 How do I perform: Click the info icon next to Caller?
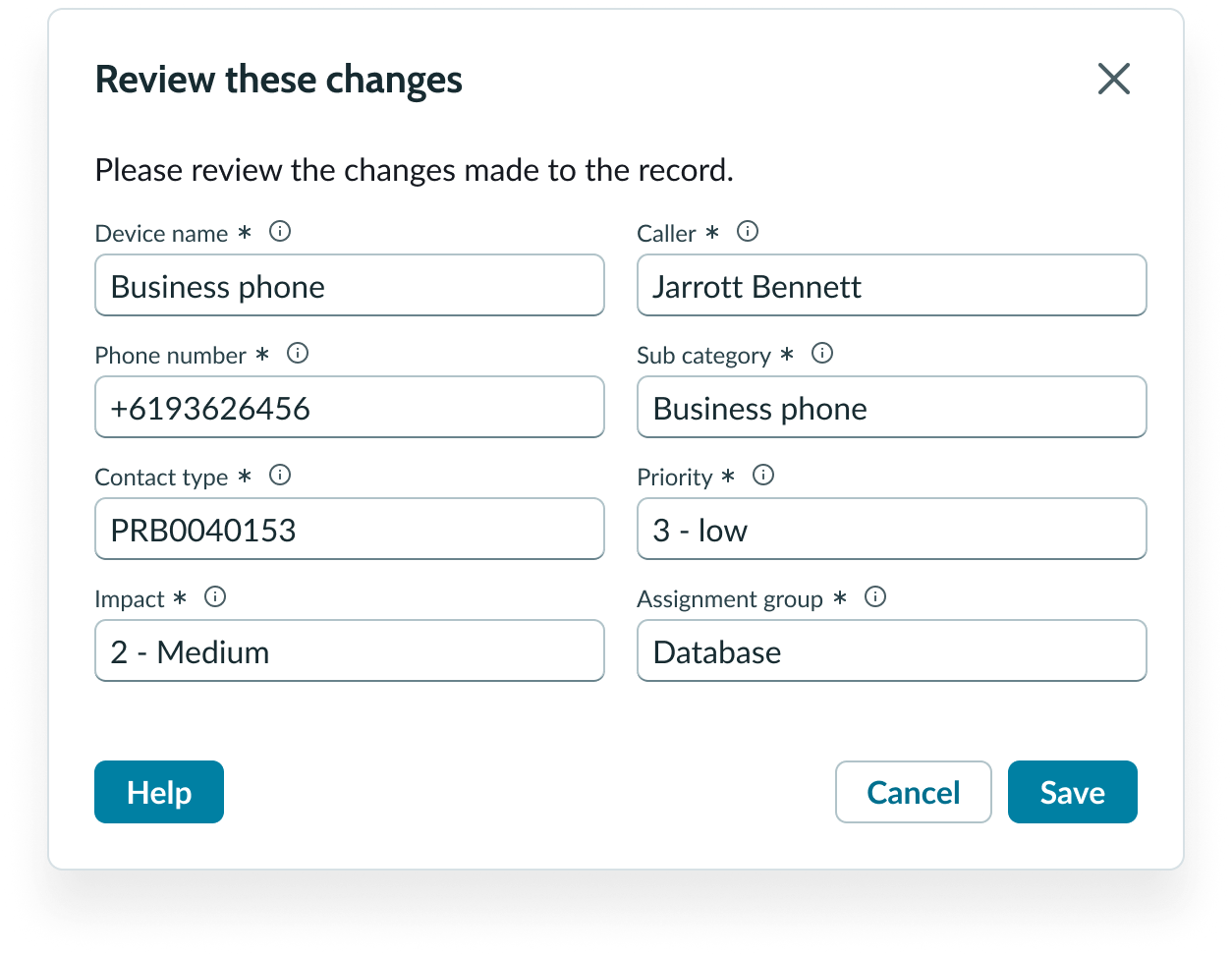pyautogui.click(x=748, y=232)
